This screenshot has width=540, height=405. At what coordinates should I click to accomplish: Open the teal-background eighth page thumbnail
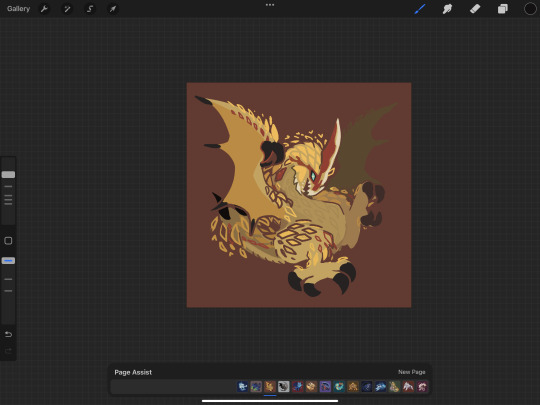point(339,386)
